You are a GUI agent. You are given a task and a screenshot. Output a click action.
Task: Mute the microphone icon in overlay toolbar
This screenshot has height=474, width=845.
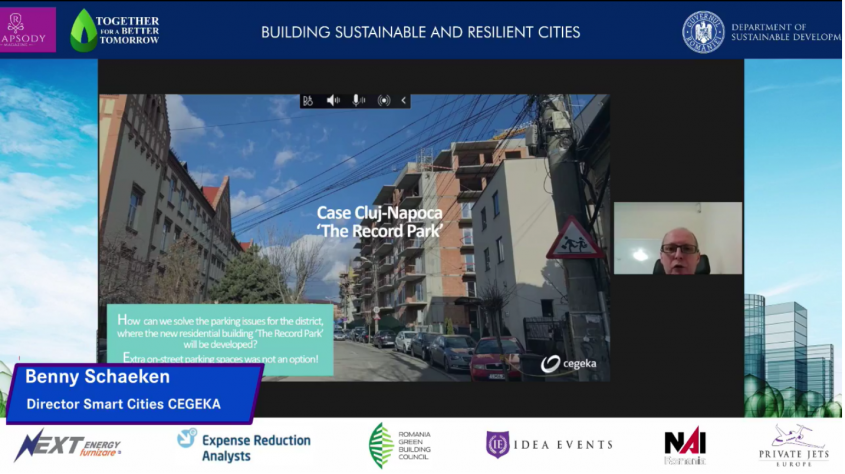click(358, 100)
